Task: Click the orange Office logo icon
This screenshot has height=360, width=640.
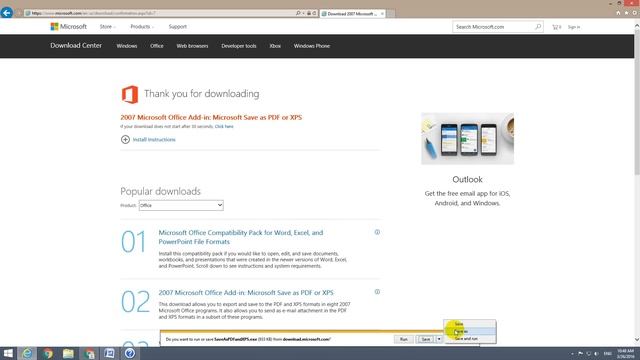Action: pyautogui.click(x=130, y=94)
